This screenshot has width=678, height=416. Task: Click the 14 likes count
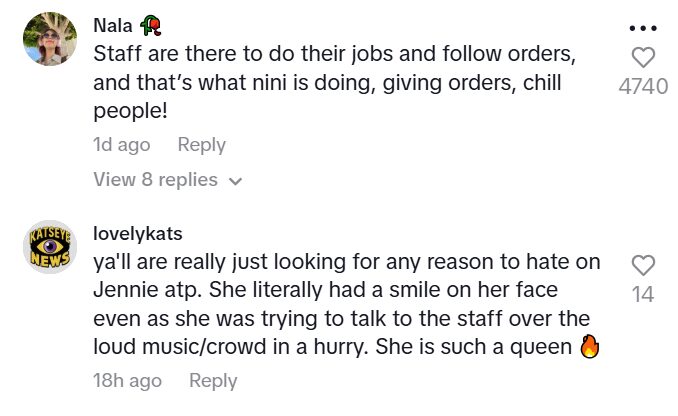643,294
